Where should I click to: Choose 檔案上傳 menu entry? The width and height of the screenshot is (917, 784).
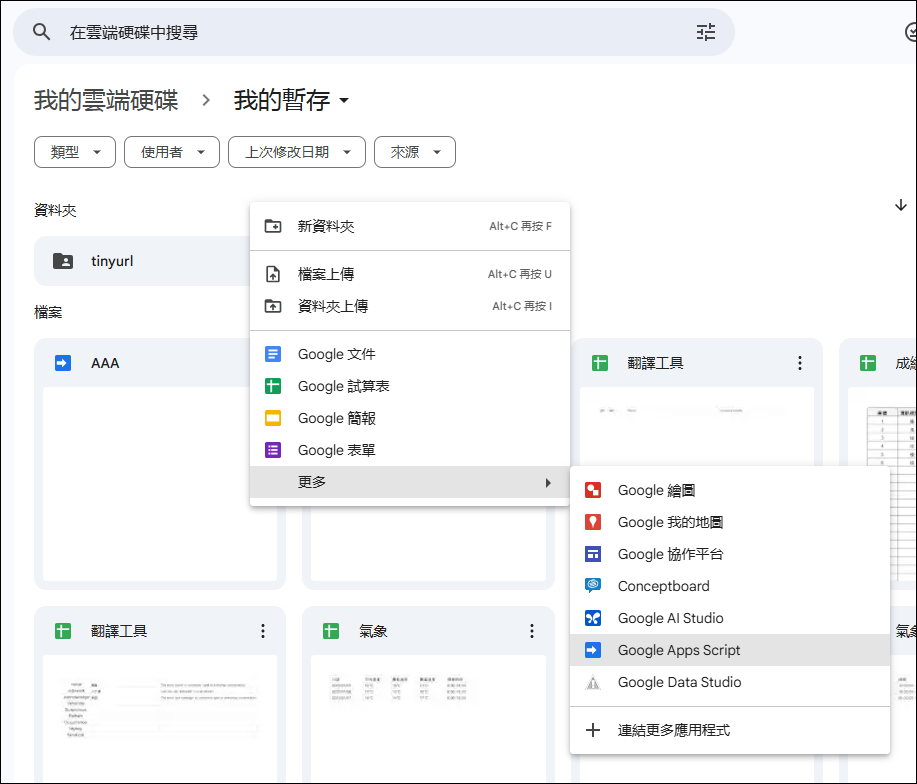(x=409, y=274)
